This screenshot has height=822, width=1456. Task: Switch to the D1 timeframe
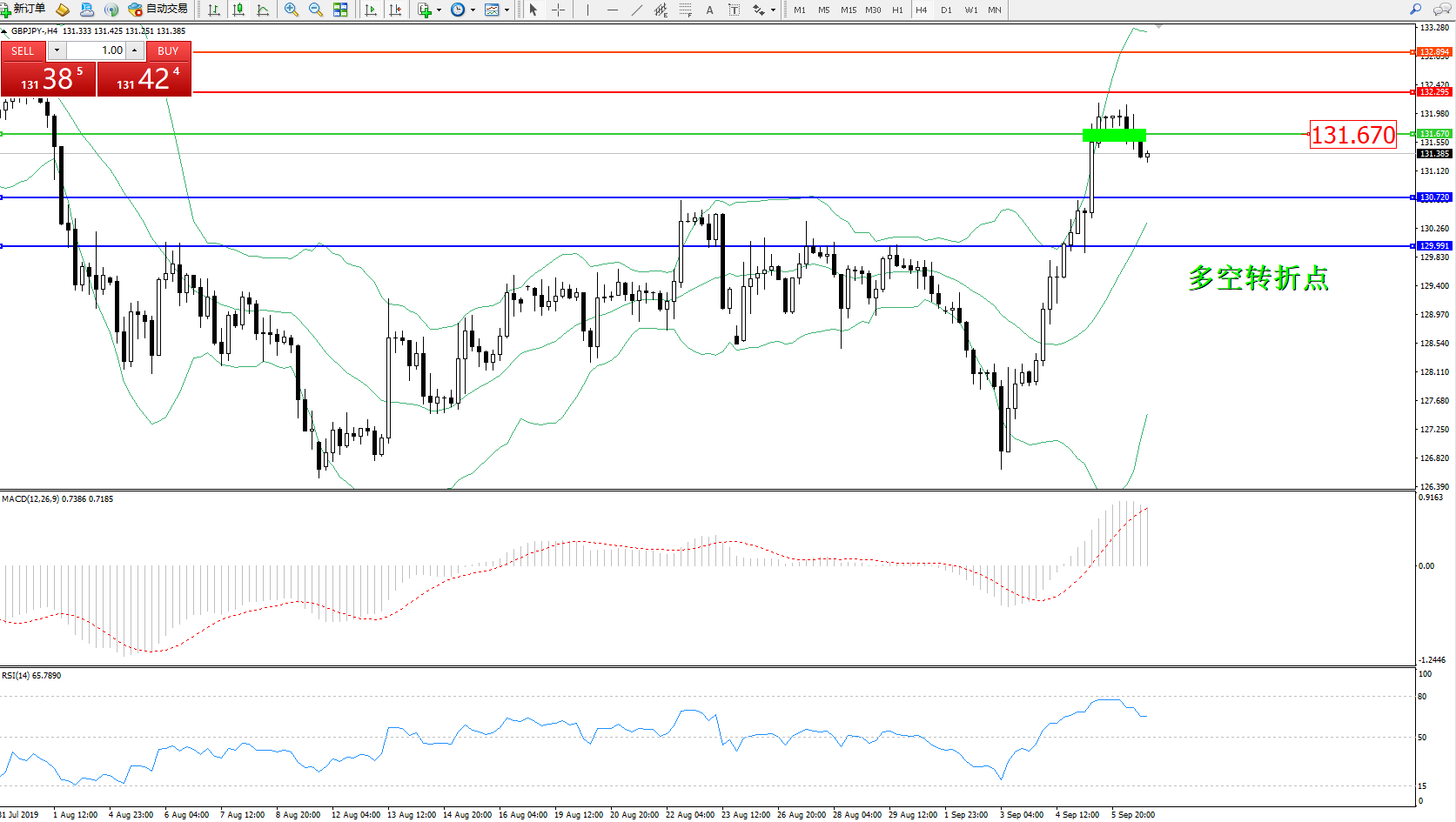click(x=946, y=10)
